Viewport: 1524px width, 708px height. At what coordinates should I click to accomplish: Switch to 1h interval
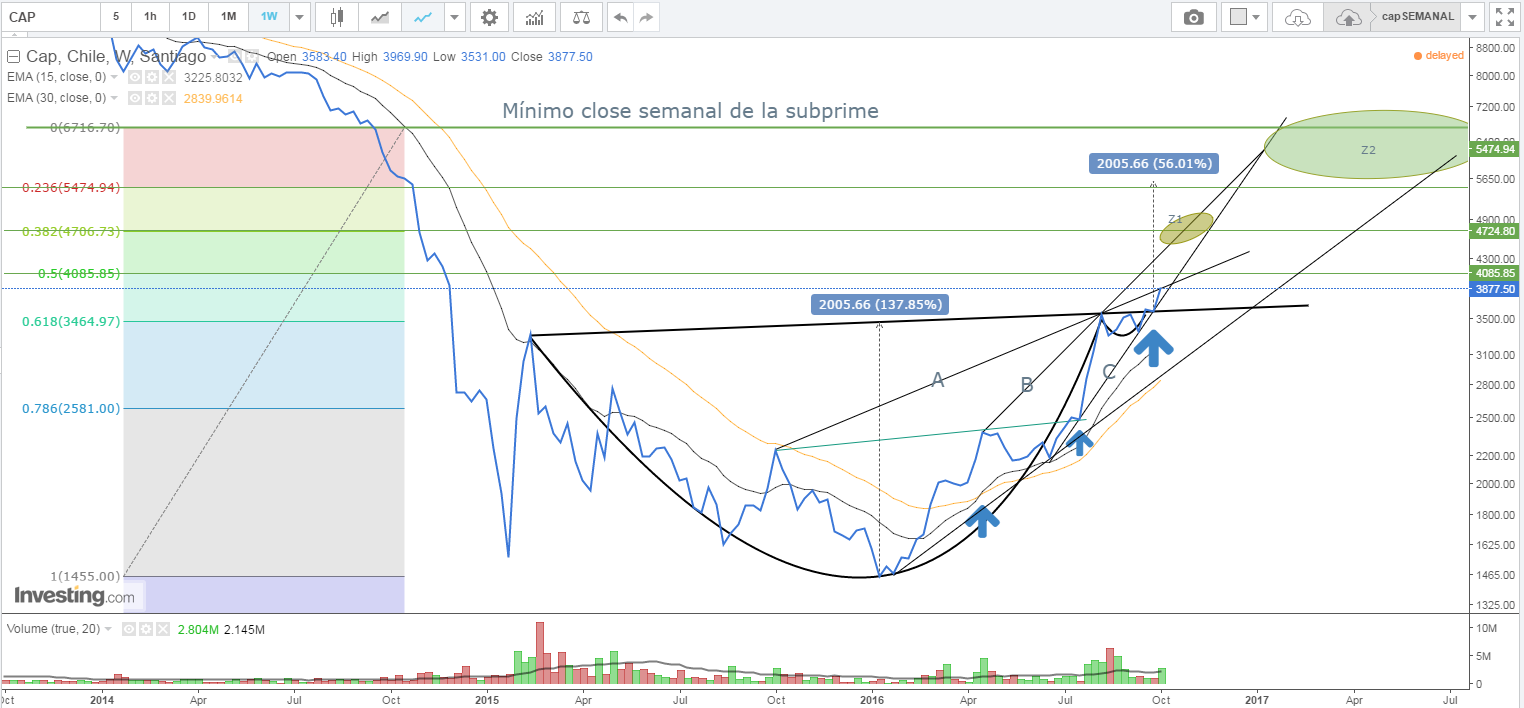pyautogui.click(x=150, y=17)
